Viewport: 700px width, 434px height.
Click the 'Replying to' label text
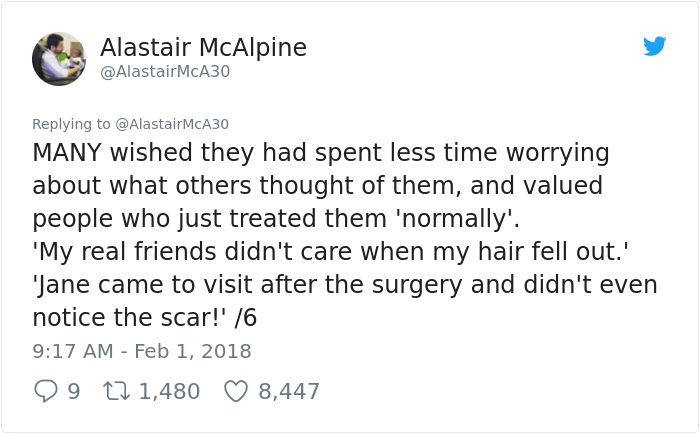tap(71, 124)
